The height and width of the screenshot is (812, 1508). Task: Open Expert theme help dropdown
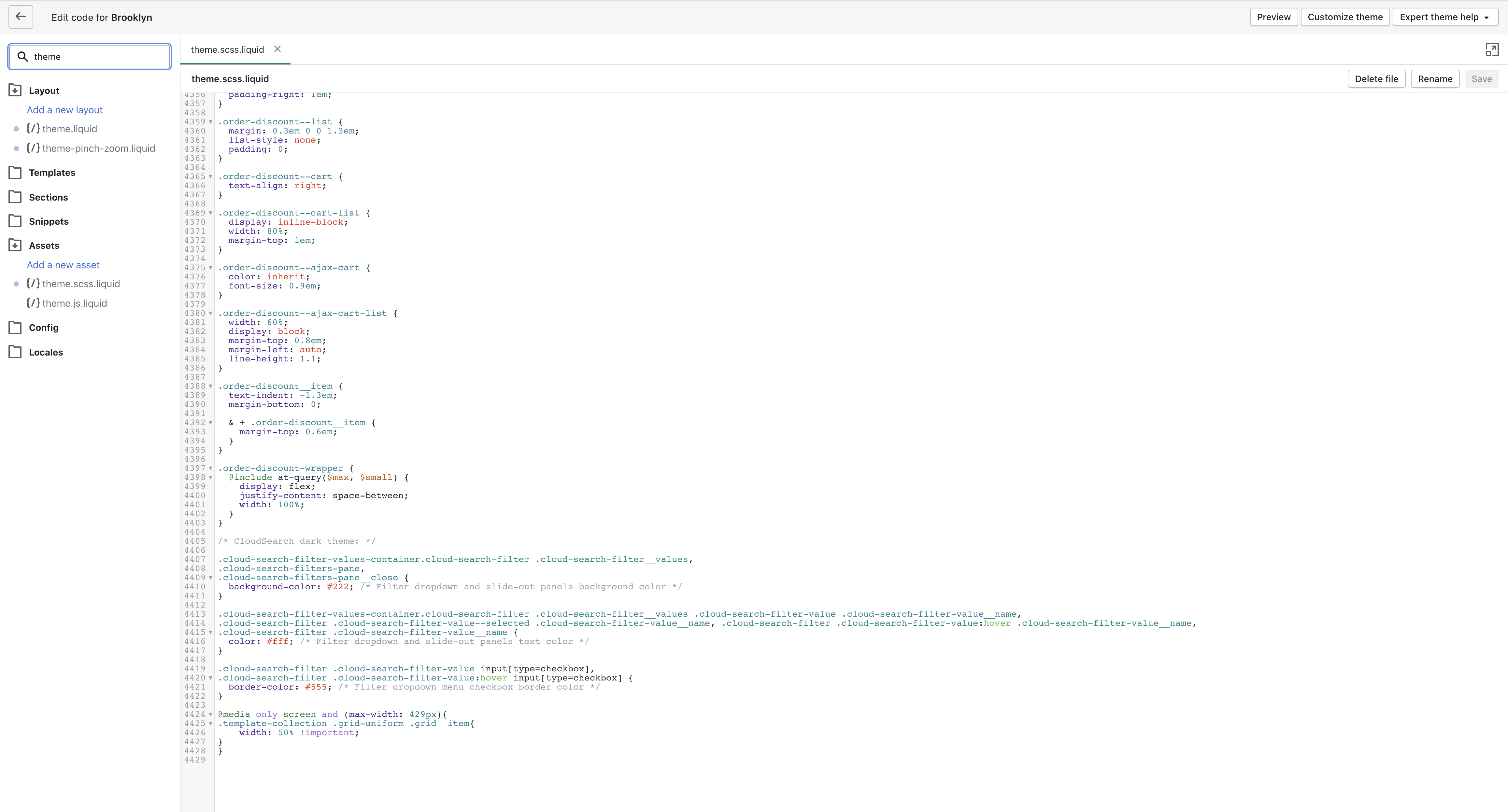[1444, 17]
